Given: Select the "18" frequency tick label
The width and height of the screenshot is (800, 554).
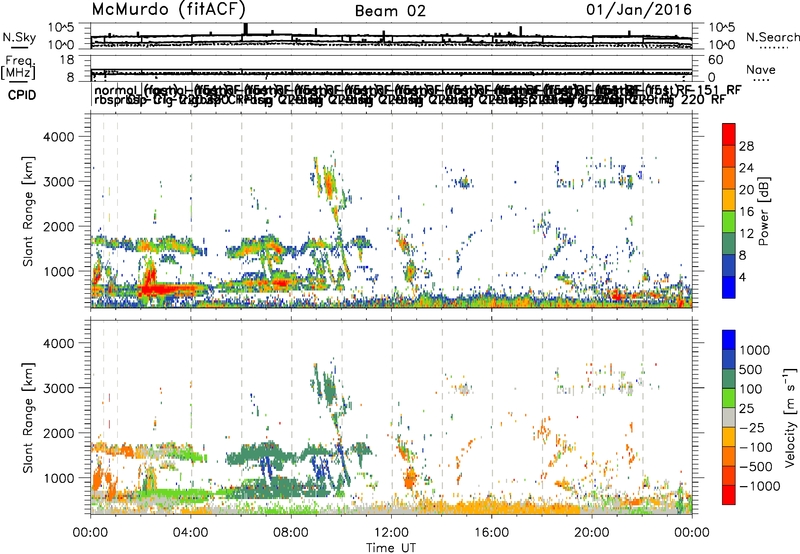Looking at the screenshot, I should (x=67, y=60).
